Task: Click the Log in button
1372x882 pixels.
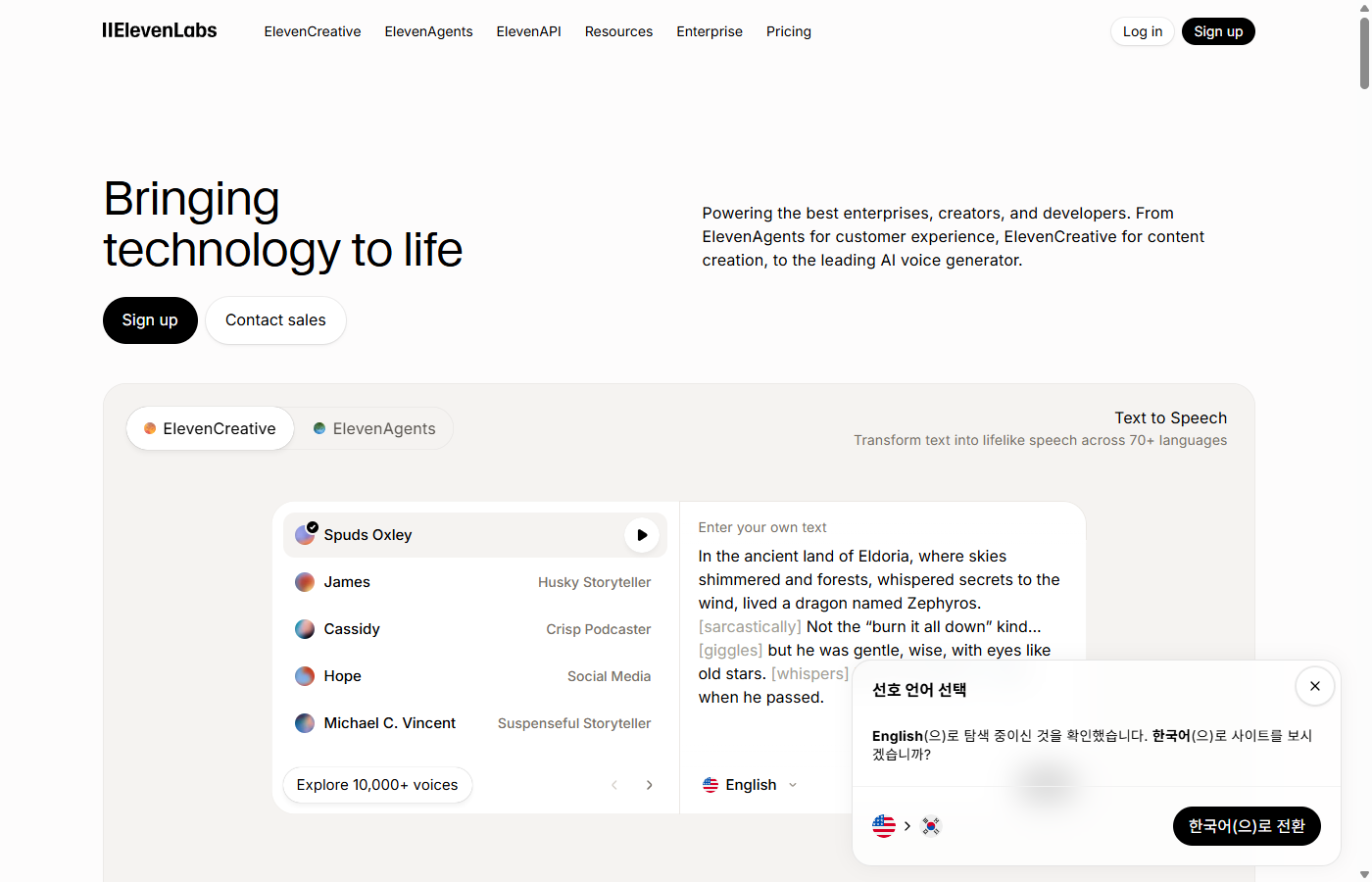Action: pos(1143,31)
